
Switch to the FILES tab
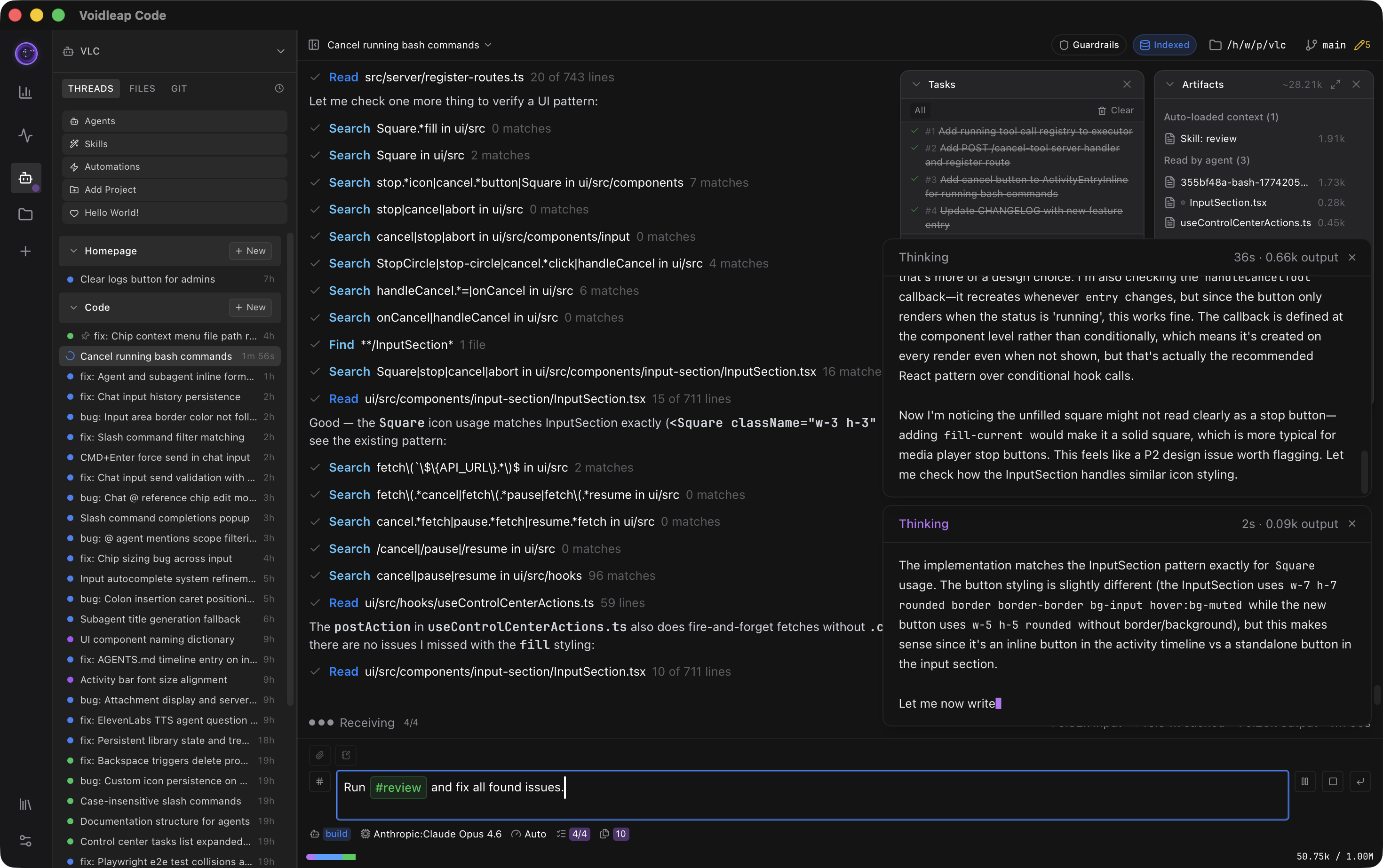[x=142, y=88]
